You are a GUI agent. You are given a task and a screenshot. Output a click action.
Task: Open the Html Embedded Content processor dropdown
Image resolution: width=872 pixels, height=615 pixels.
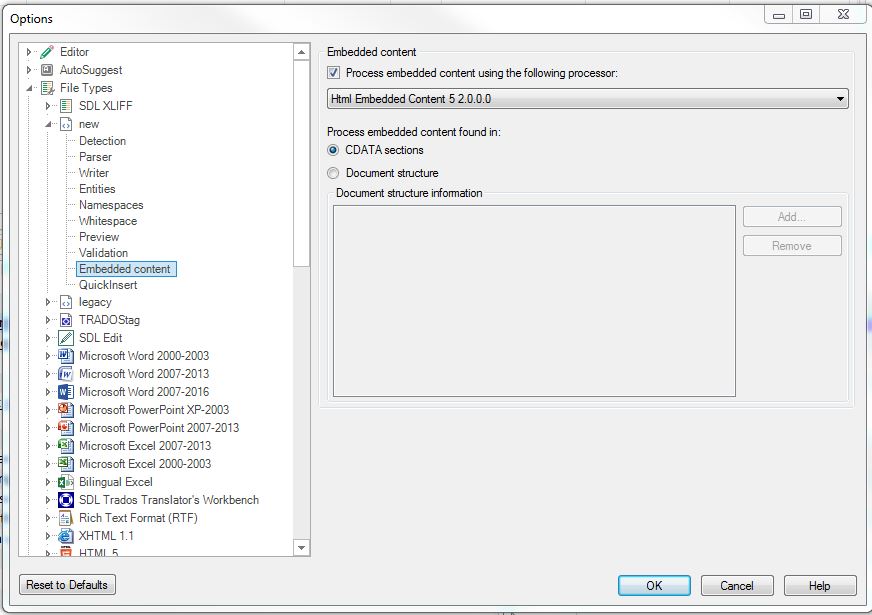pyautogui.click(x=587, y=99)
